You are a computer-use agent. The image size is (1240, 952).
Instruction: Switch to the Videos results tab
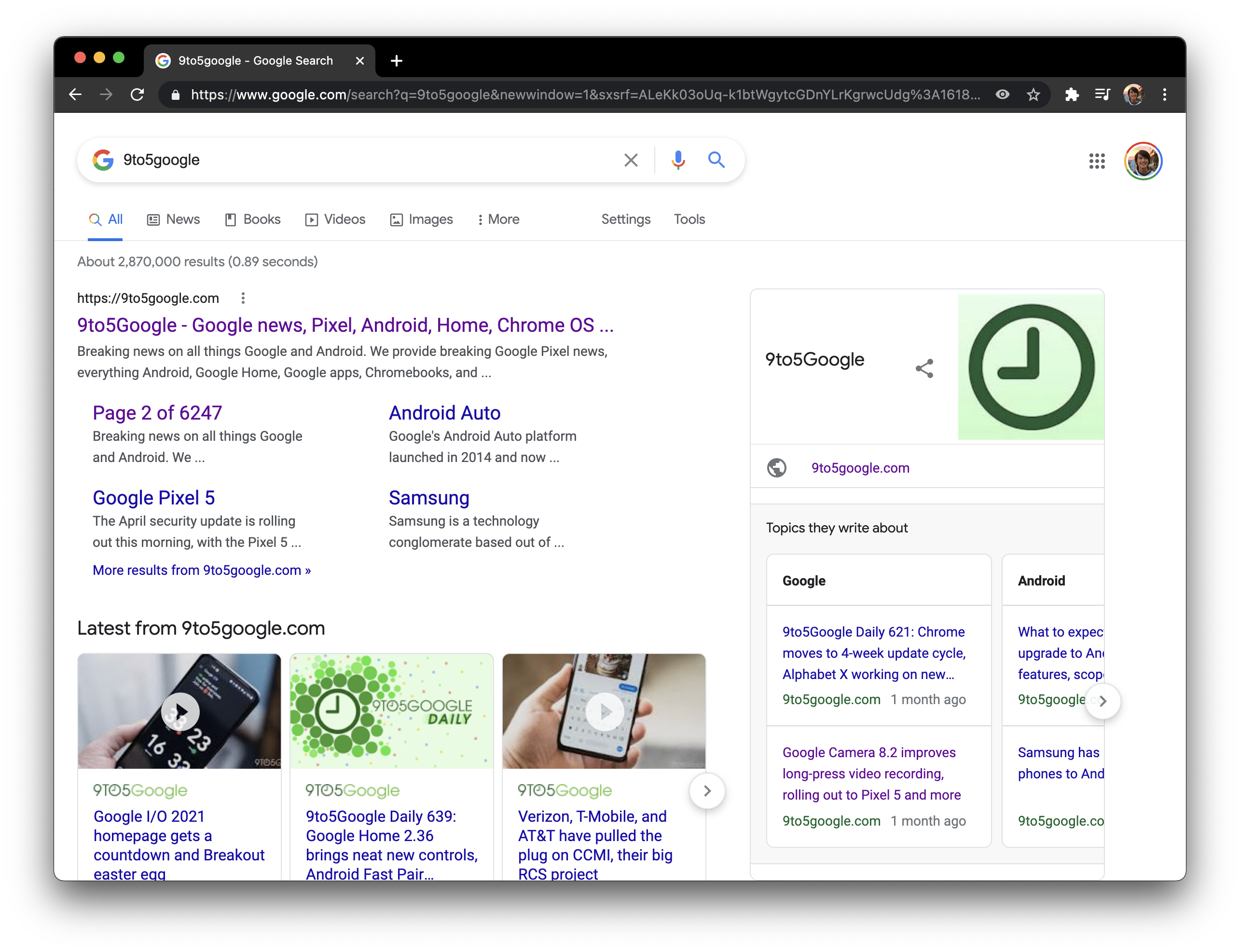(335, 219)
